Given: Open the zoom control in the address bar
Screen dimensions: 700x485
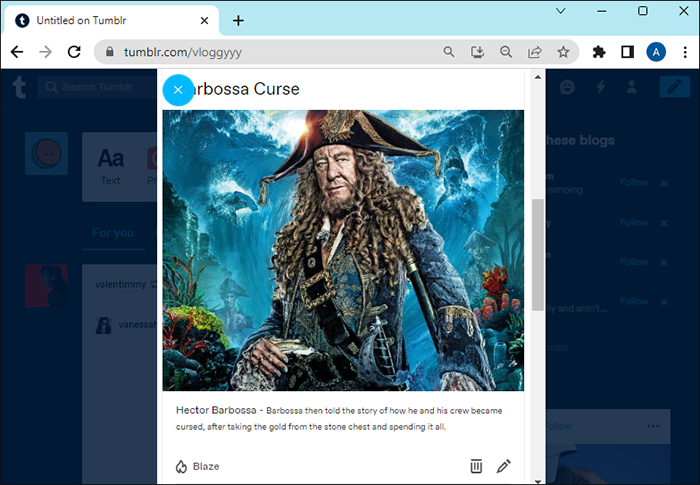Looking at the screenshot, I should (506, 52).
